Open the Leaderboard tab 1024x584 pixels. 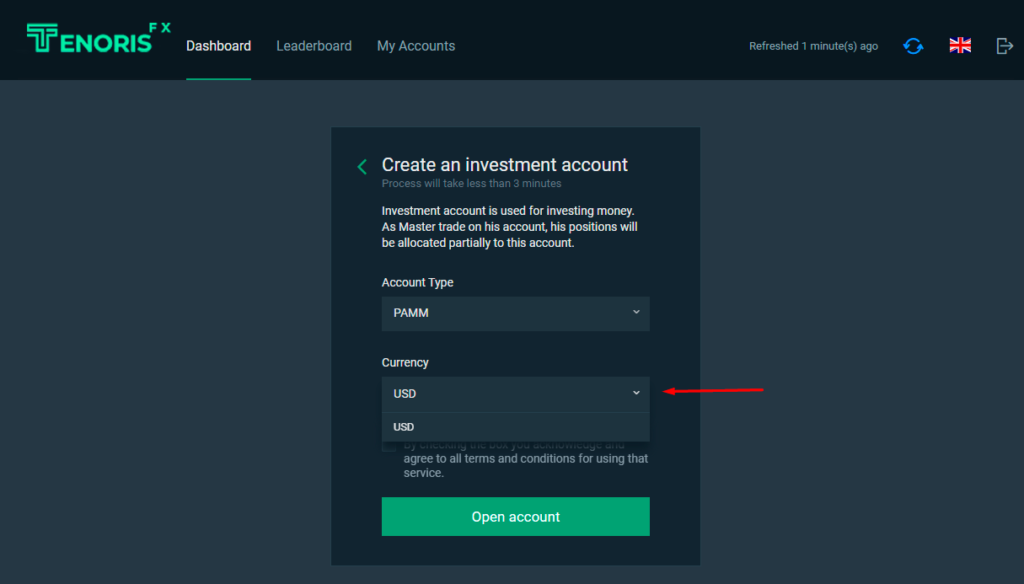pyautogui.click(x=314, y=46)
